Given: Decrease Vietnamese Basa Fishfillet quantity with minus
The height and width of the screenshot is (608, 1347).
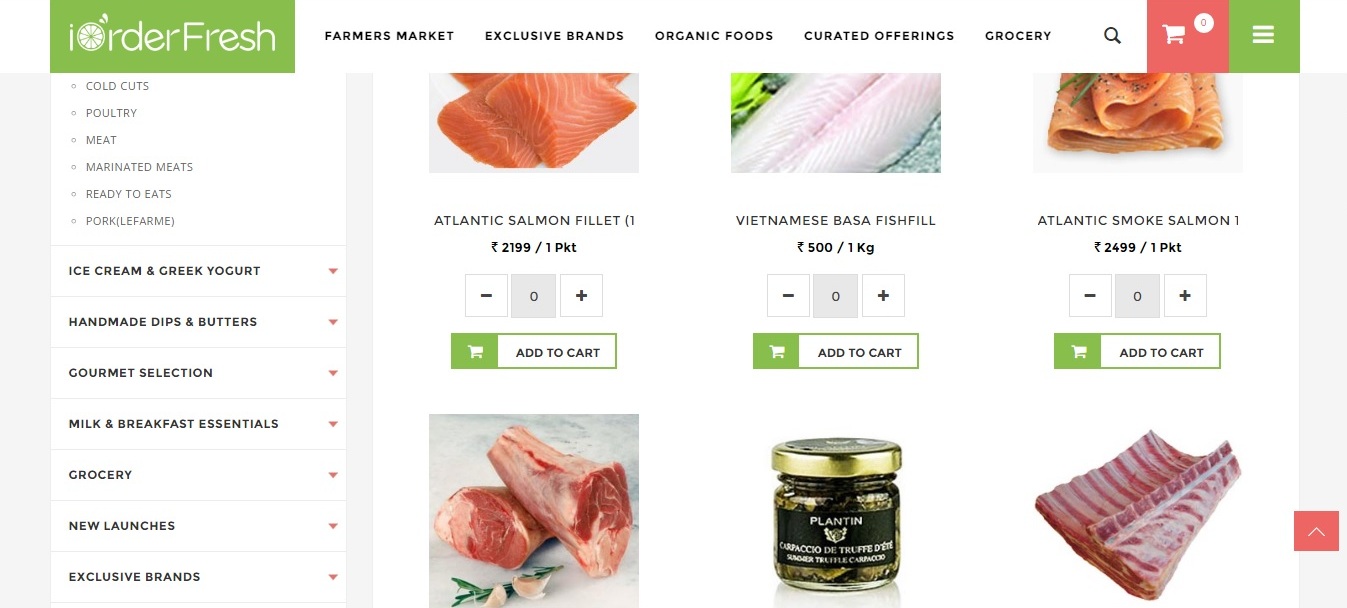Looking at the screenshot, I should [x=788, y=296].
